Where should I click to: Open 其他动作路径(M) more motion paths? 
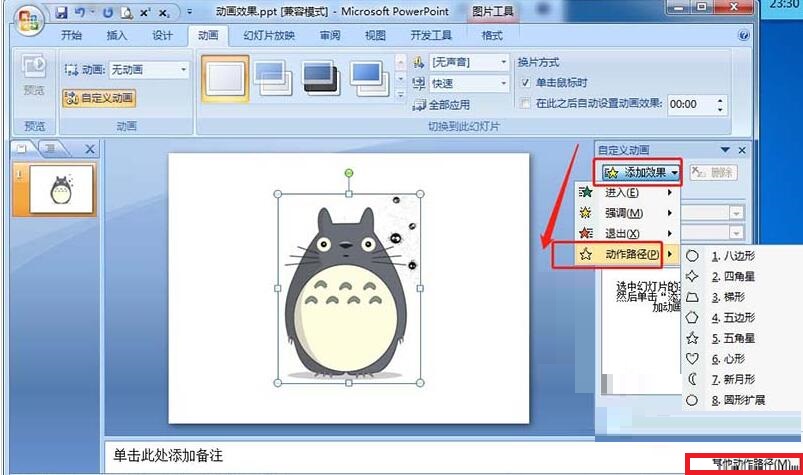pyautogui.click(x=745, y=464)
